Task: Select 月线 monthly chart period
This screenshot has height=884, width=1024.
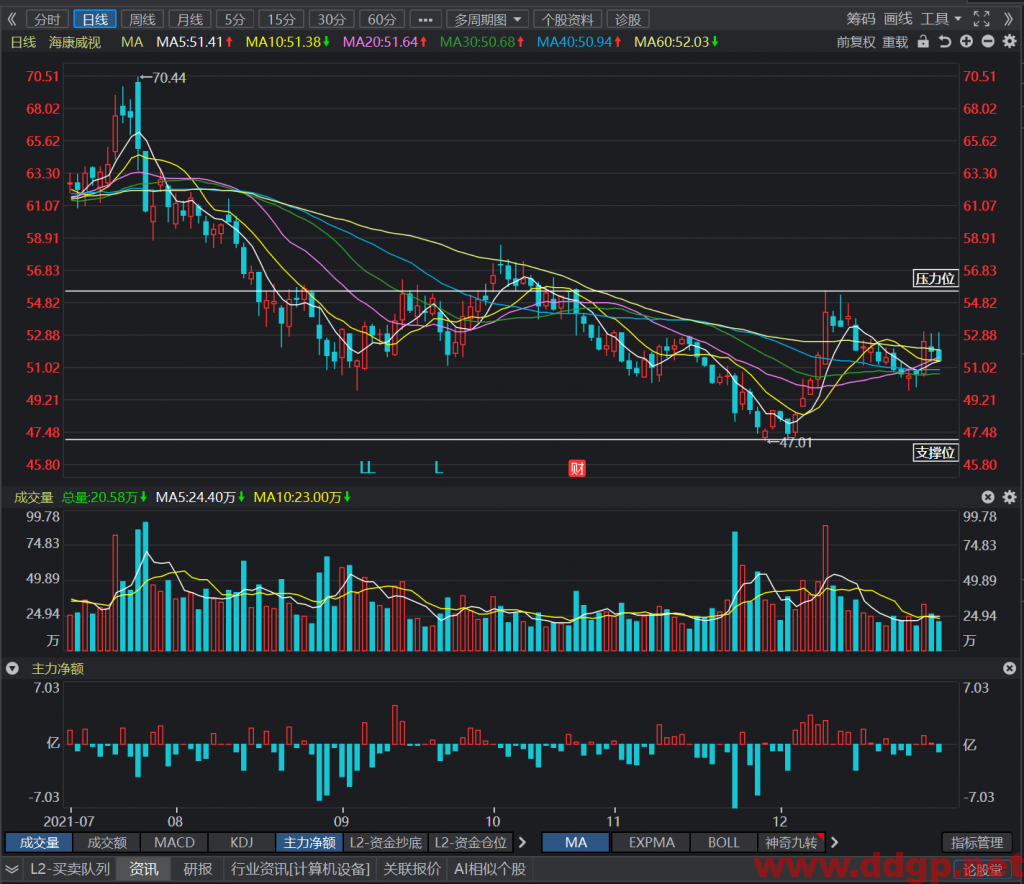Action: click(190, 20)
